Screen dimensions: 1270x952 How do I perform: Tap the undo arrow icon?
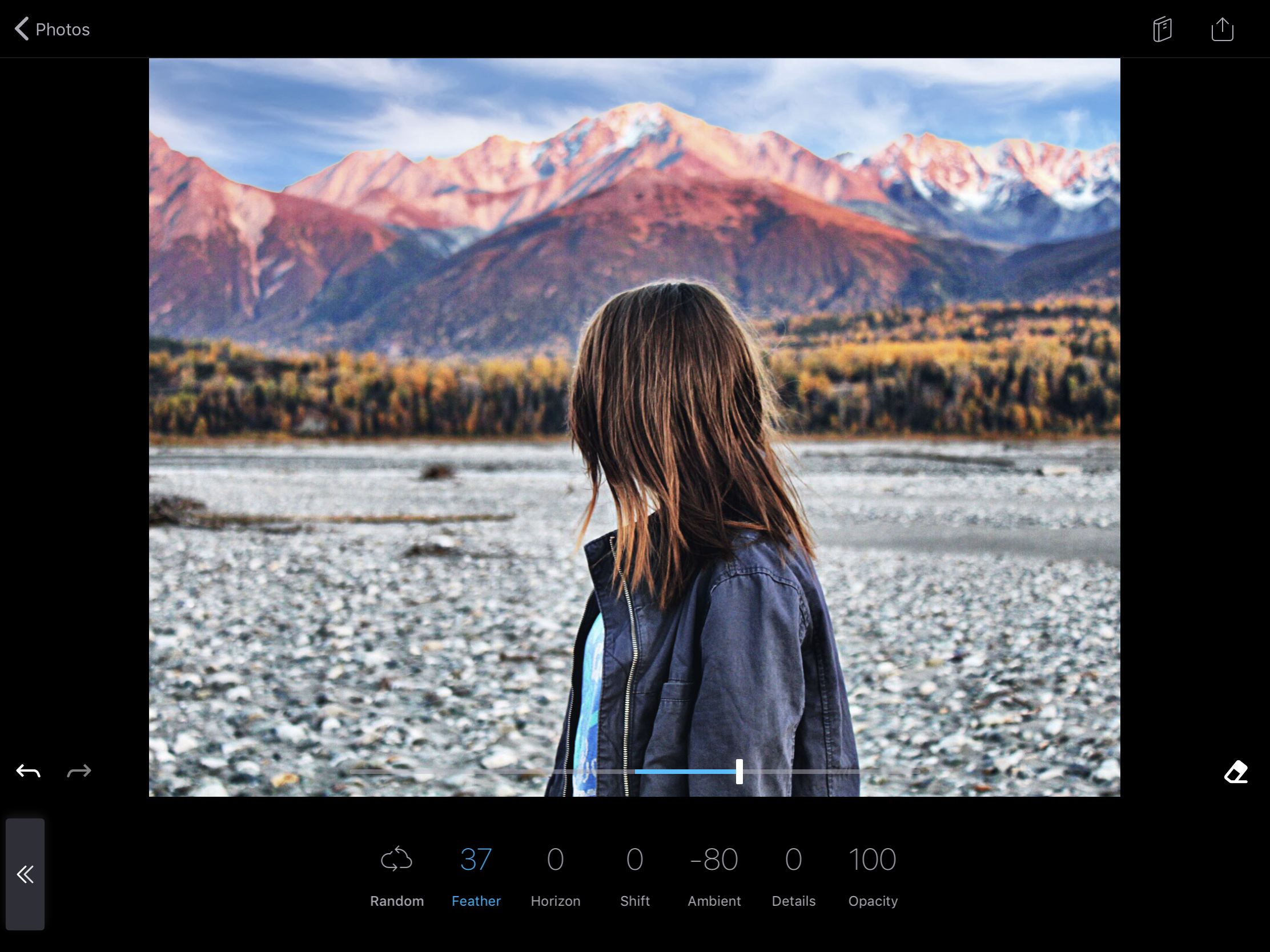(x=28, y=771)
